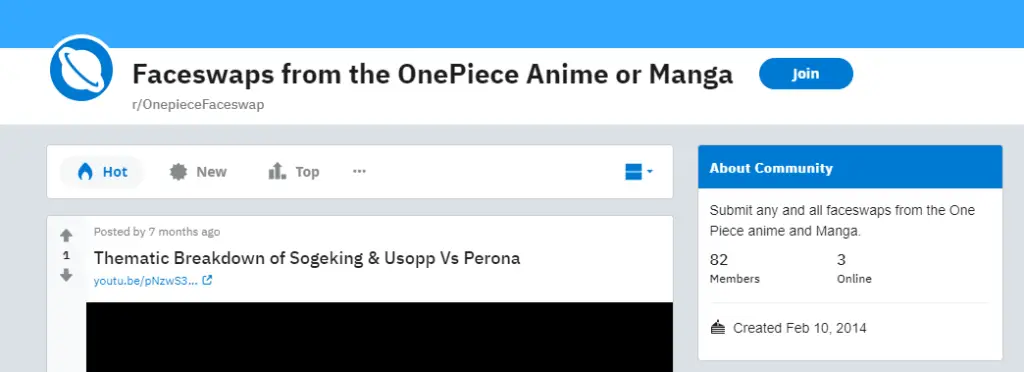Click the black video thumbnail preview
1024x372 pixels.
[x=379, y=337]
